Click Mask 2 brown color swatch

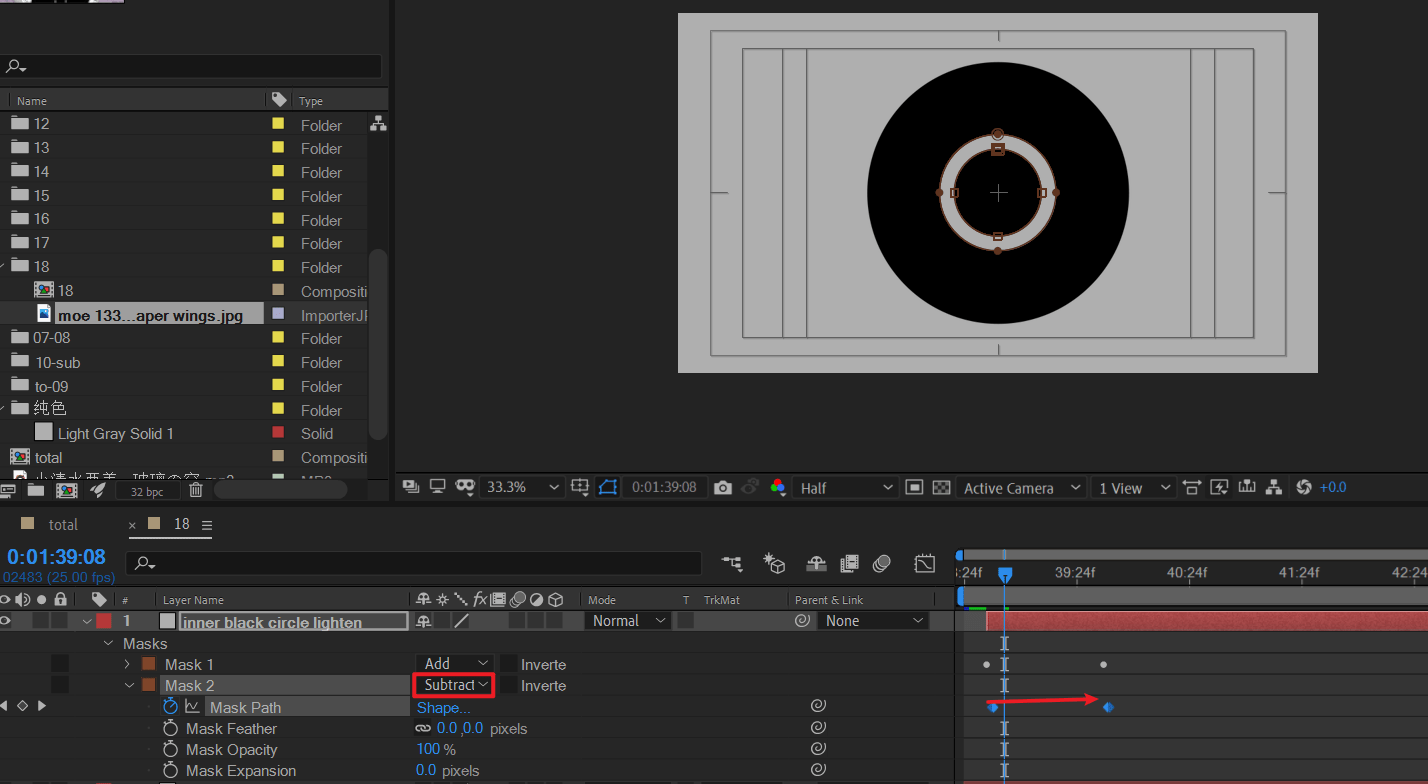coord(149,685)
